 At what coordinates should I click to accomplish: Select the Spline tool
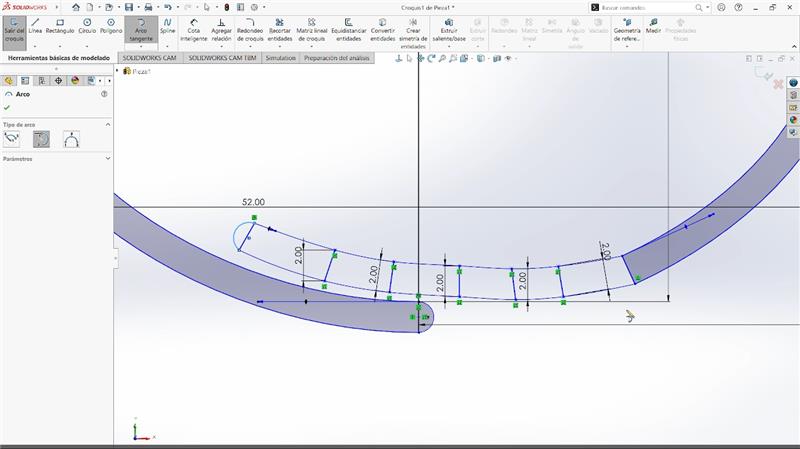pyautogui.click(x=167, y=27)
